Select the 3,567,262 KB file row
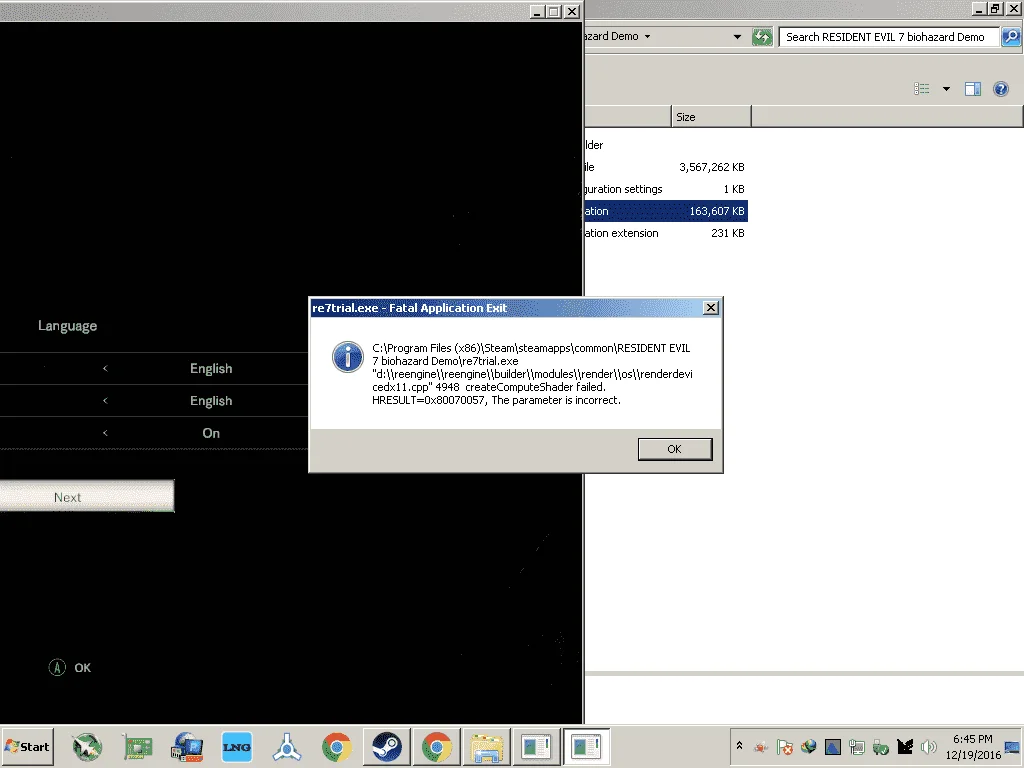The height and width of the screenshot is (768, 1024). click(x=665, y=167)
